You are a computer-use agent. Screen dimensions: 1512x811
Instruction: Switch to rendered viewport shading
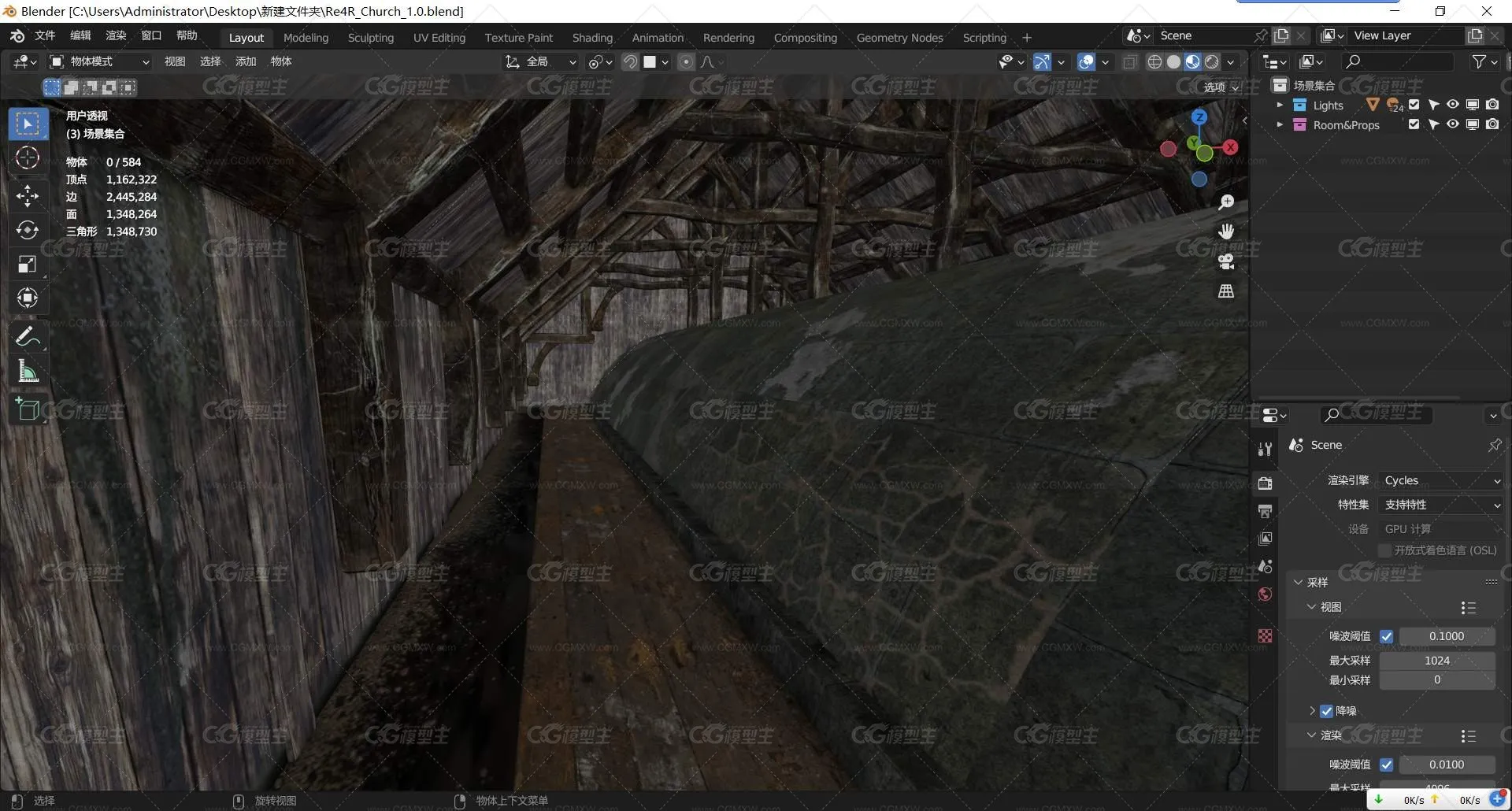click(x=1212, y=62)
